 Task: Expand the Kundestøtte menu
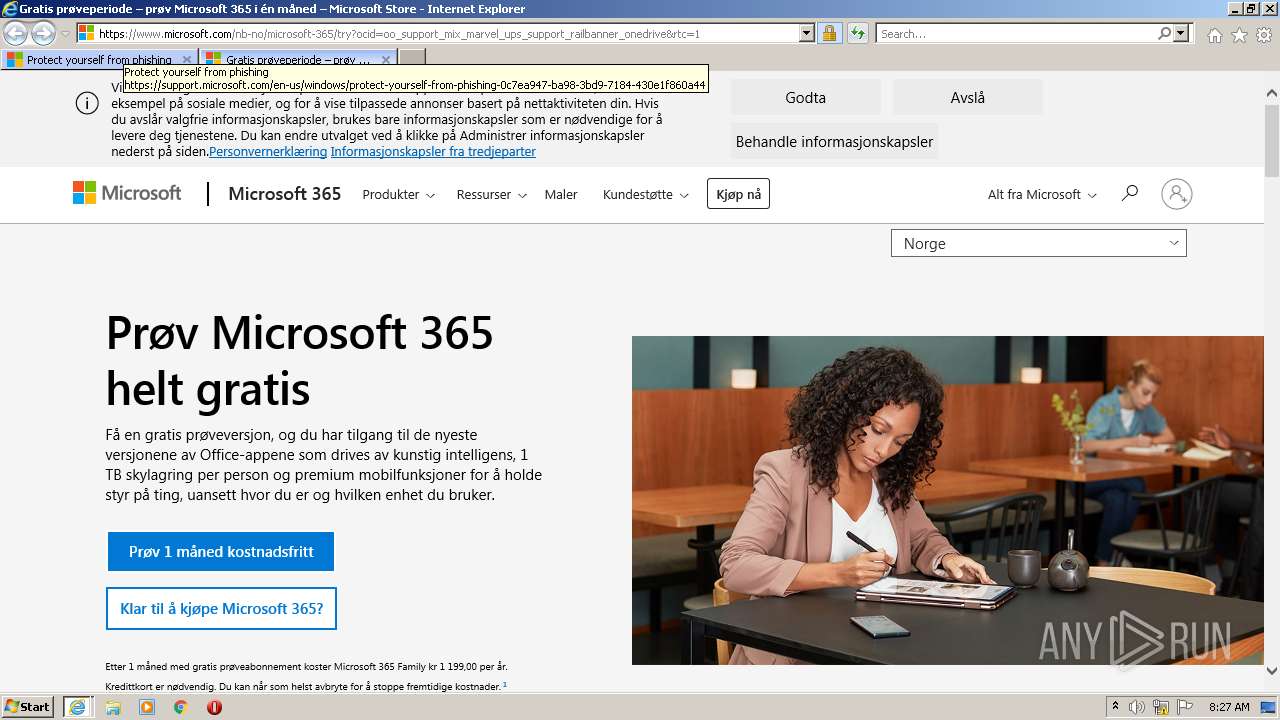(x=645, y=194)
